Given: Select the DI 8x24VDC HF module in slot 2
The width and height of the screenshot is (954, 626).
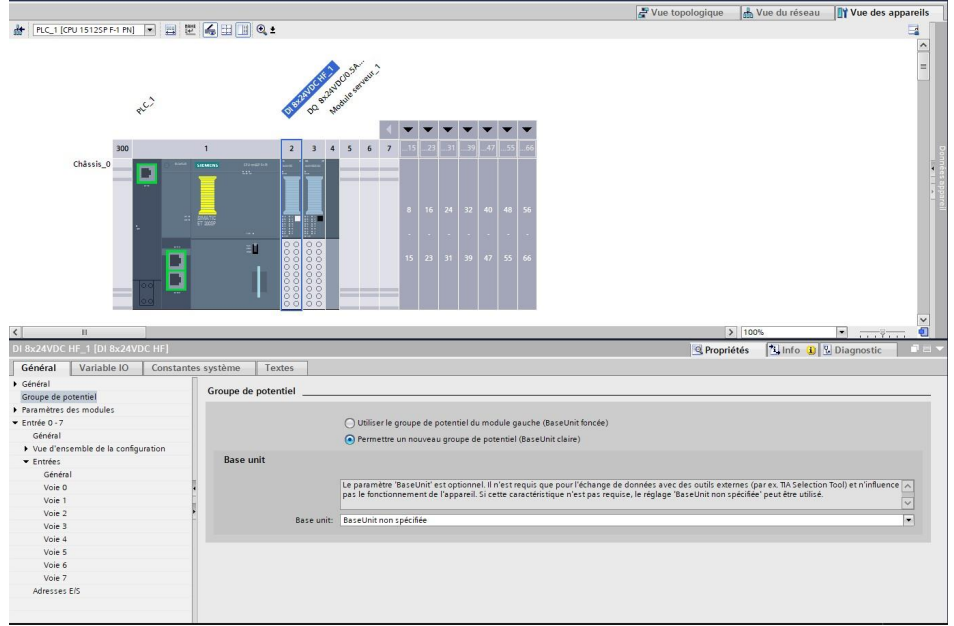Looking at the screenshot, I should click(291, 234).
